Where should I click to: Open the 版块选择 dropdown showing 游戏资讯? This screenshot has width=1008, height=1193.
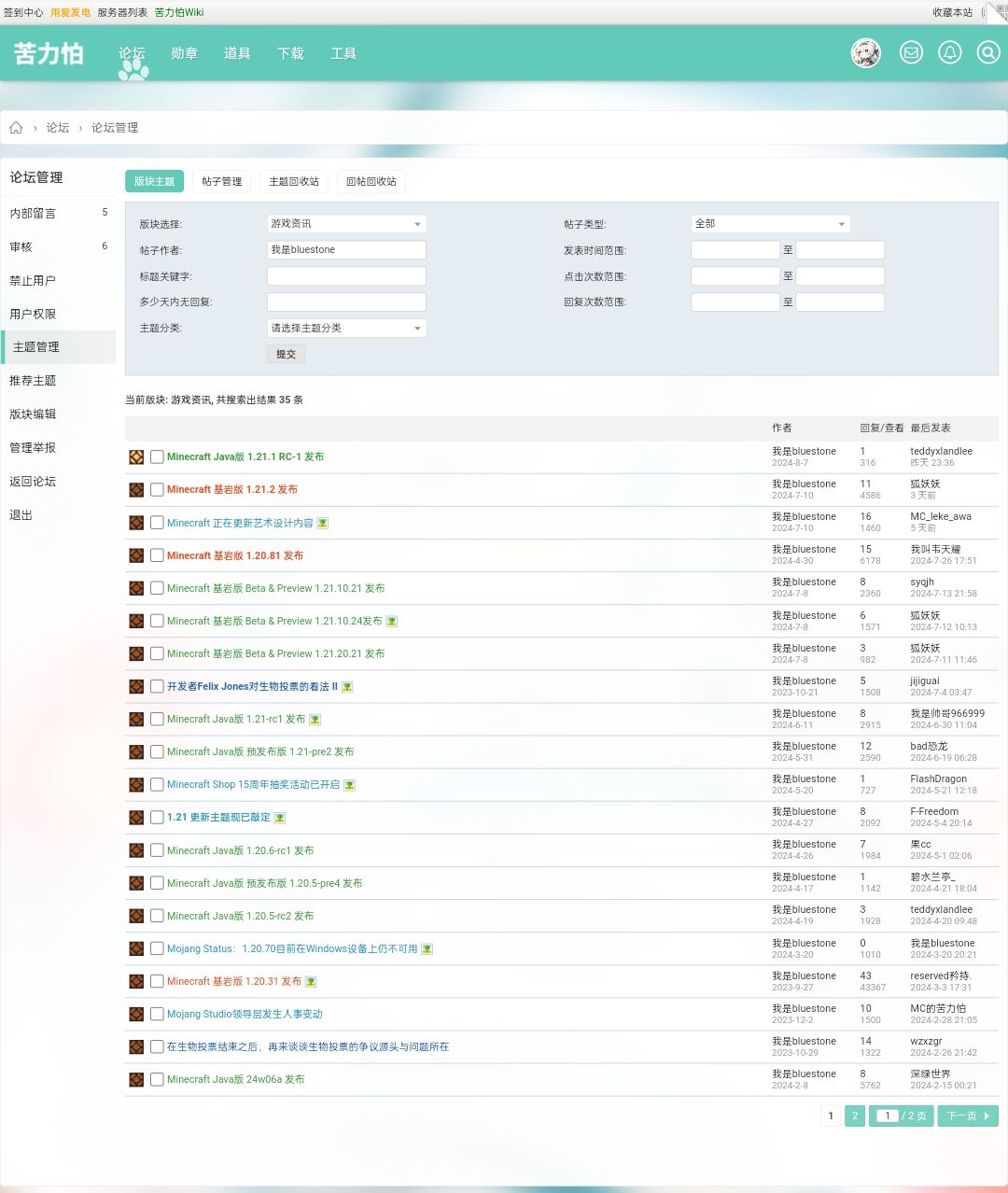(346, 224)
